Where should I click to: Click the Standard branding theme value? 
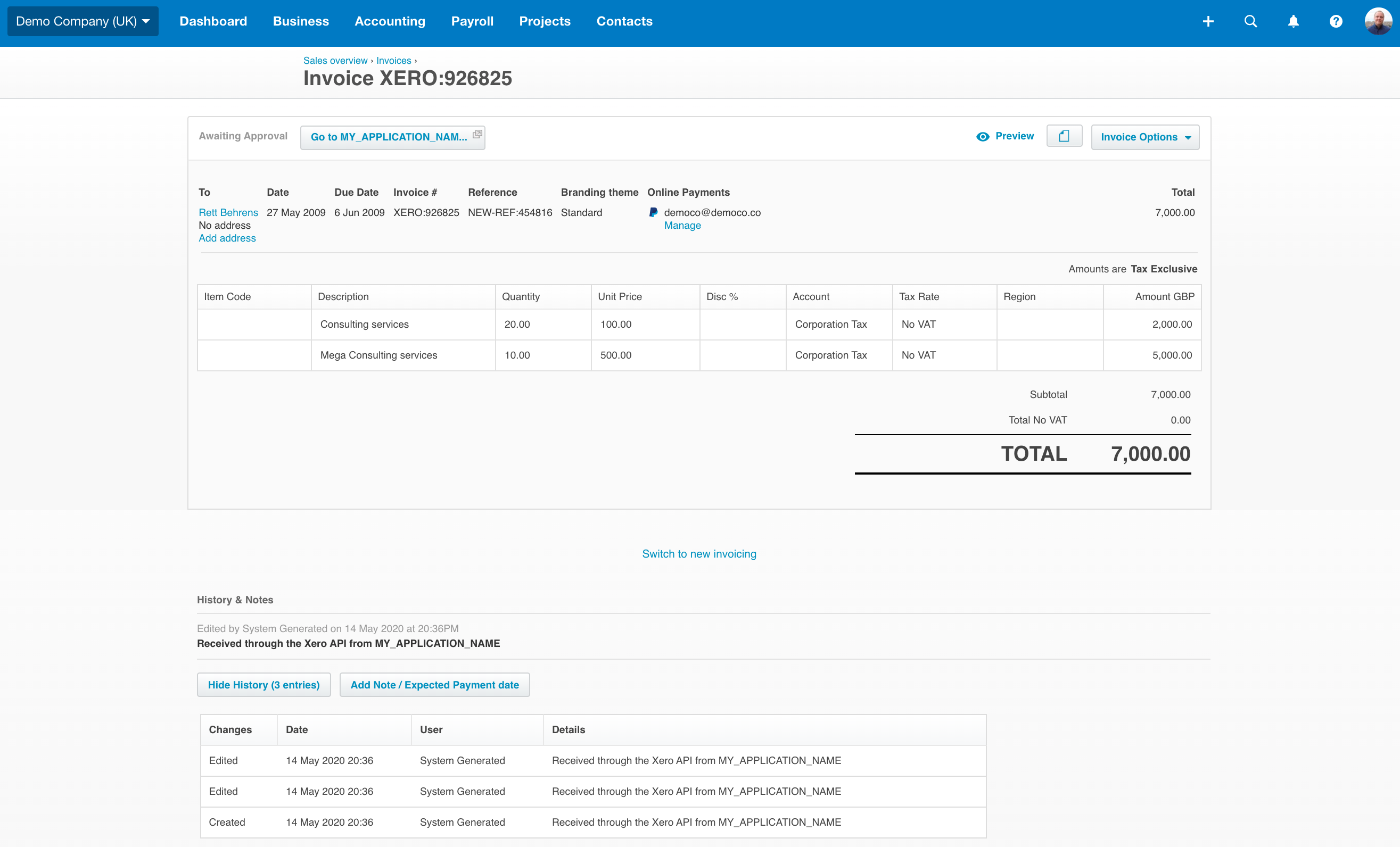(x=581, y=212)
